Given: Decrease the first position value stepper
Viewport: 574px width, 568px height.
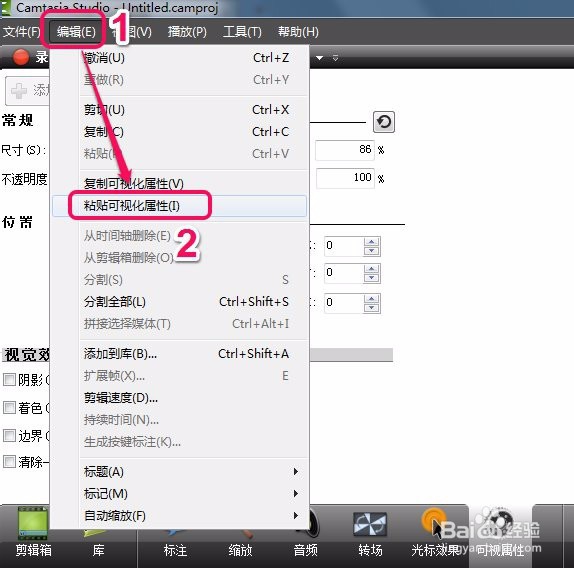Looking at the screenshot, I should click(x=372, y=251).
